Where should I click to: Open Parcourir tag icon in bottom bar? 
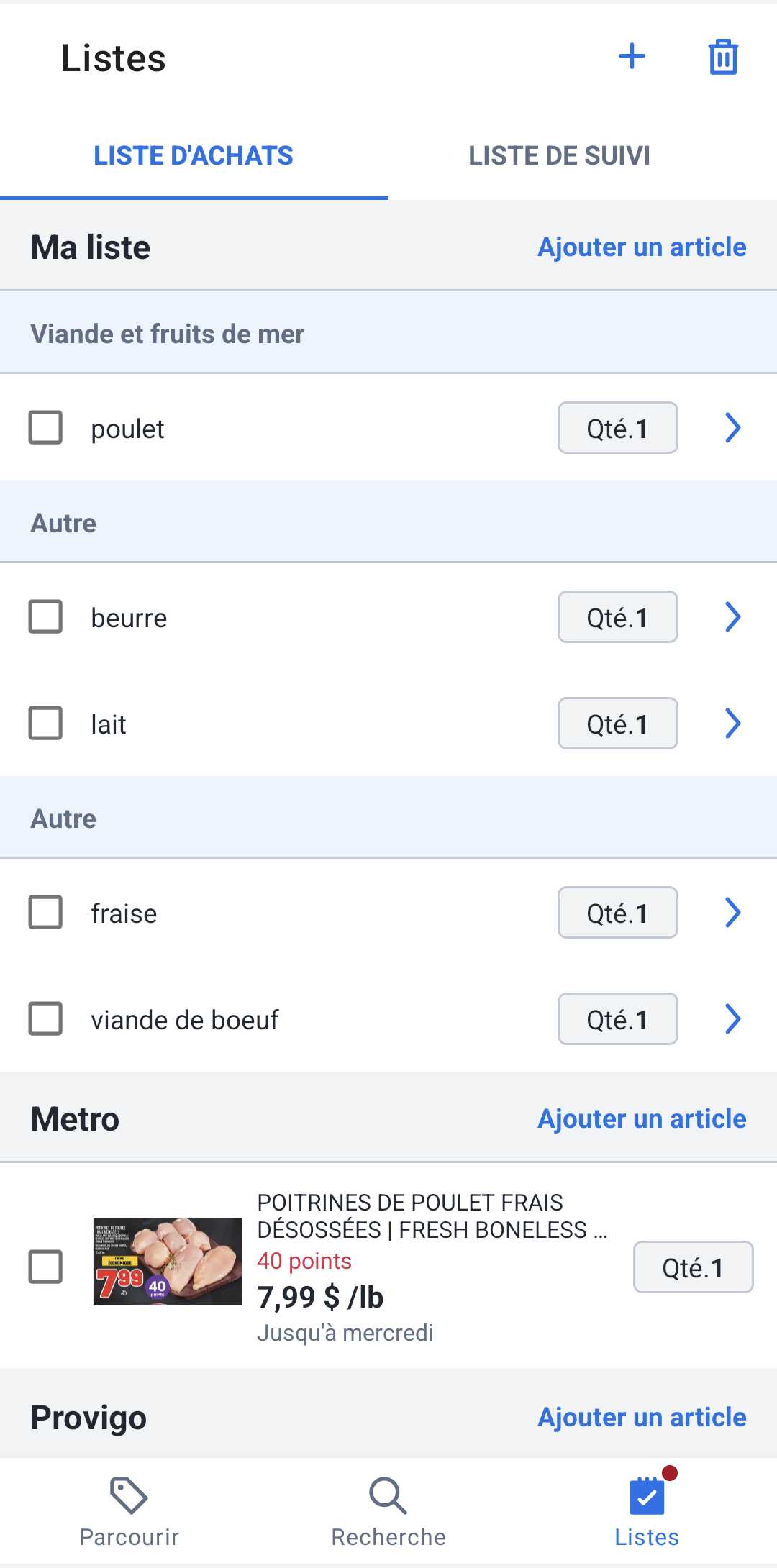pos(129,1495)
